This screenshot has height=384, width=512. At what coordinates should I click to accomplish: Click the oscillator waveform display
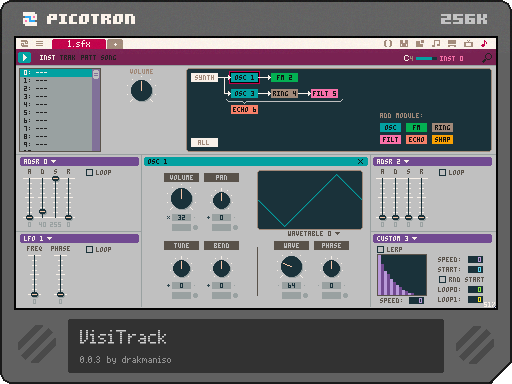[x=310, y=200]
